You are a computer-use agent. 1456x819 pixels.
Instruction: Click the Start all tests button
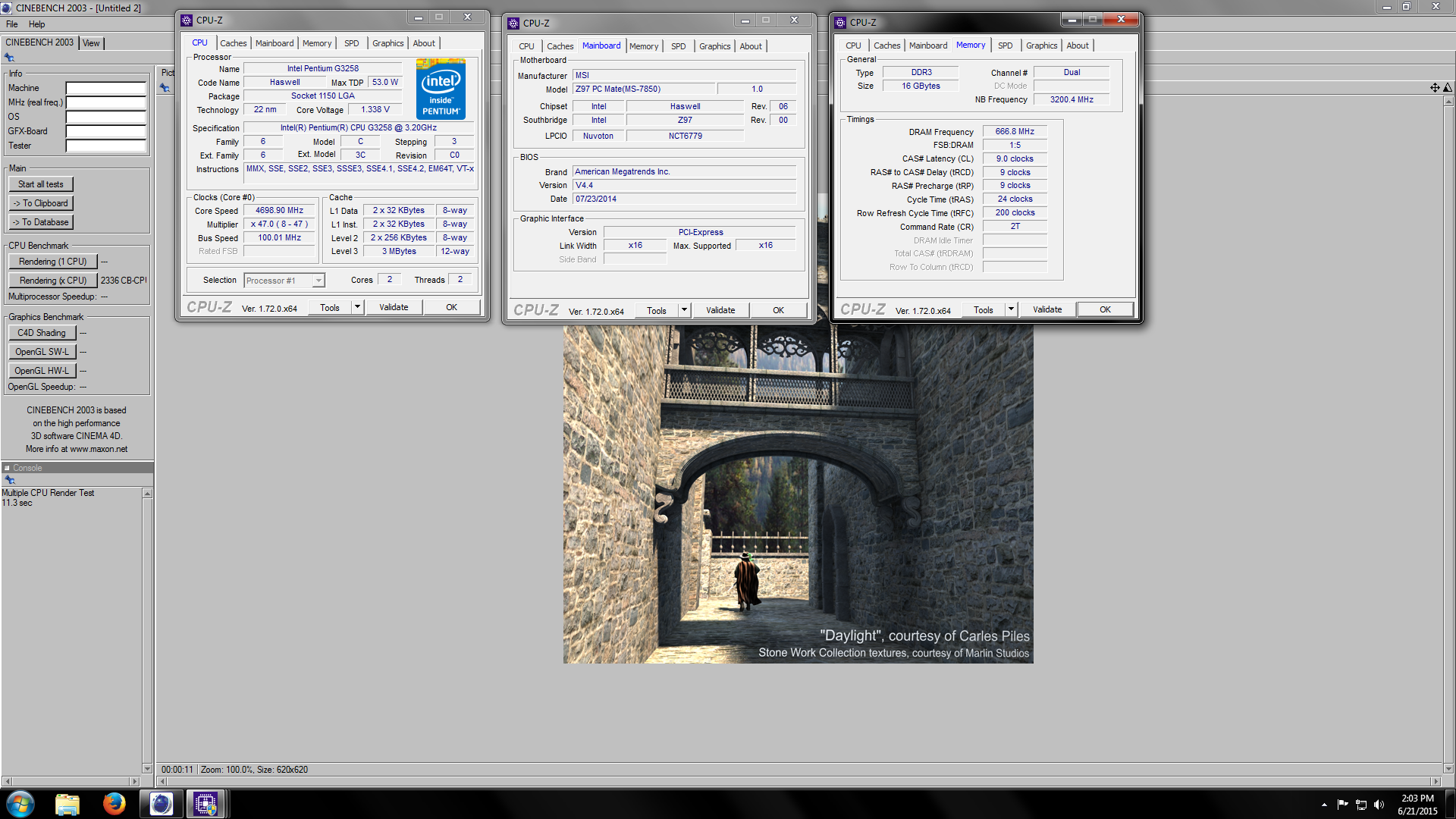tap(41, 184)
